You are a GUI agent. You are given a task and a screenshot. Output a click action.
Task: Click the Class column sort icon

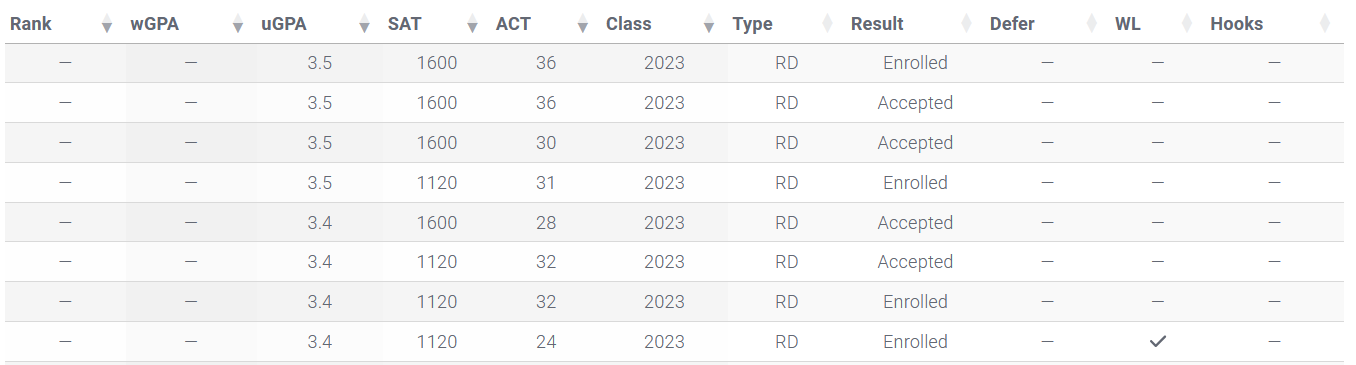pyautogui.click(x=708, y=24)
